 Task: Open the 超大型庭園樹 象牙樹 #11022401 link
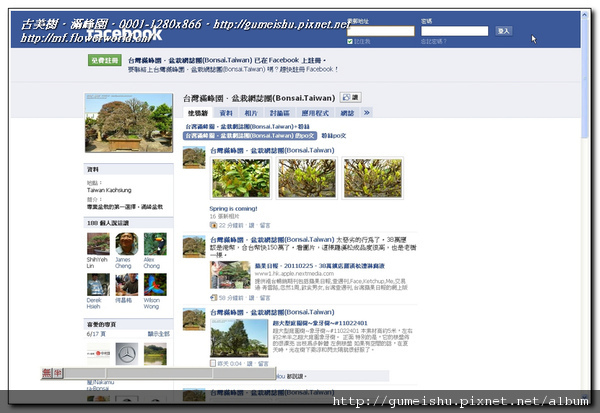320,323
